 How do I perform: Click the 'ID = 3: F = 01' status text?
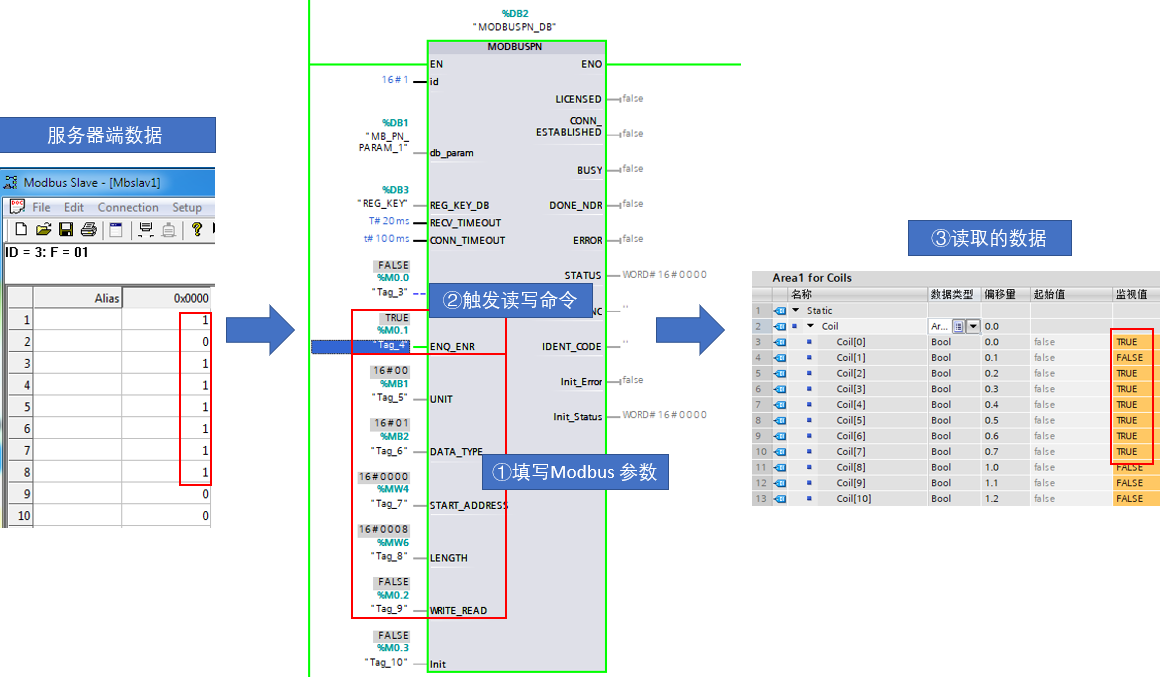tap(47, 252)
